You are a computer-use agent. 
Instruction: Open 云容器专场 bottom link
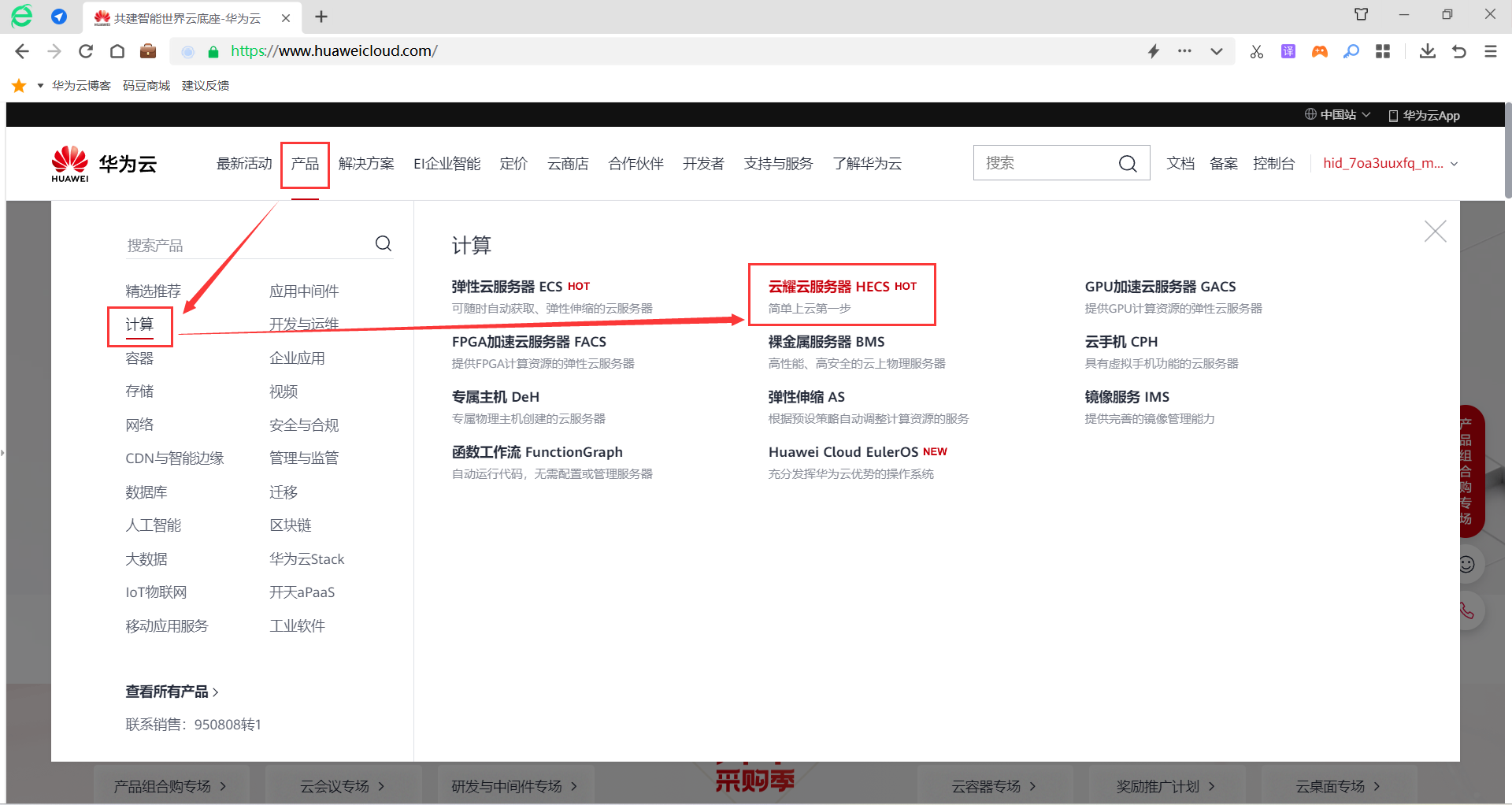994,786
